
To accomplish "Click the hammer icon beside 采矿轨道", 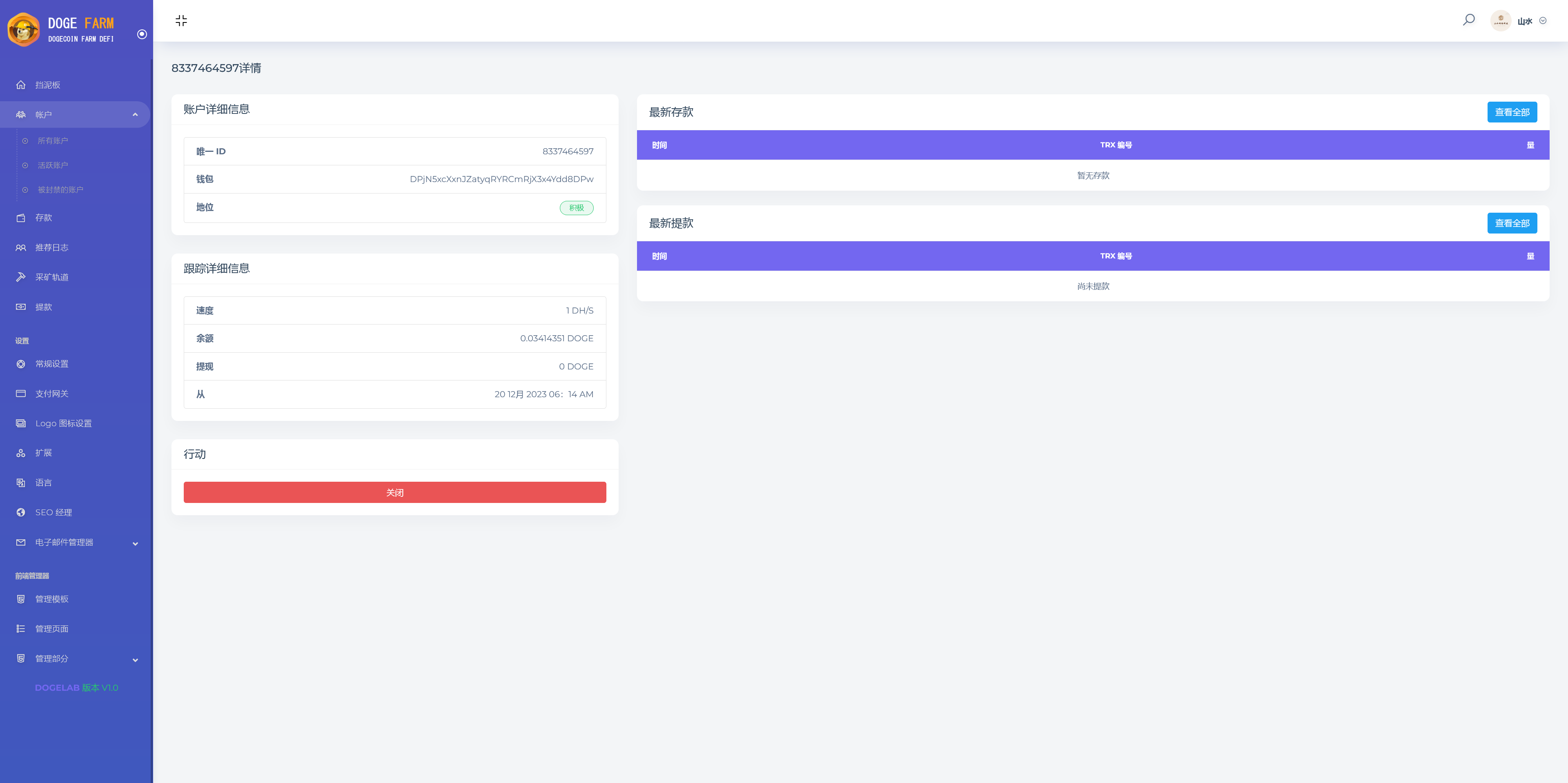I will [x=21, y=278].
